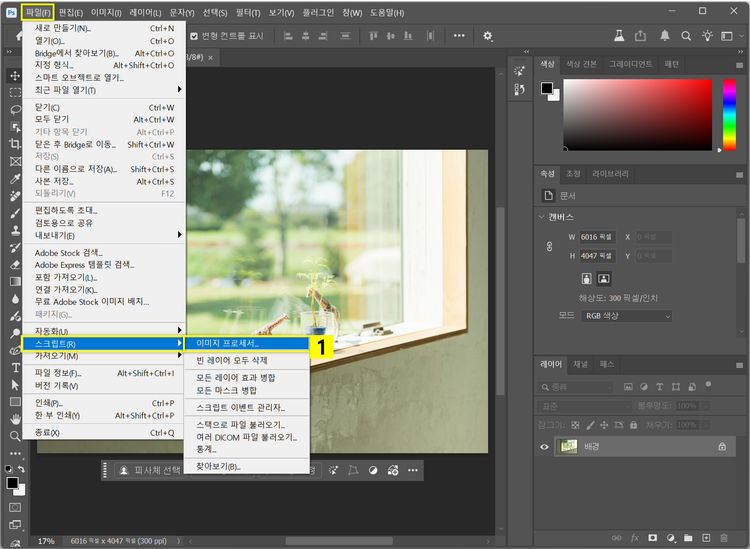The width and height of the screenshot is (750, 549).
Task: Choose 이미지 프로세서 from the submenu
Action: [x=227, y=343]
